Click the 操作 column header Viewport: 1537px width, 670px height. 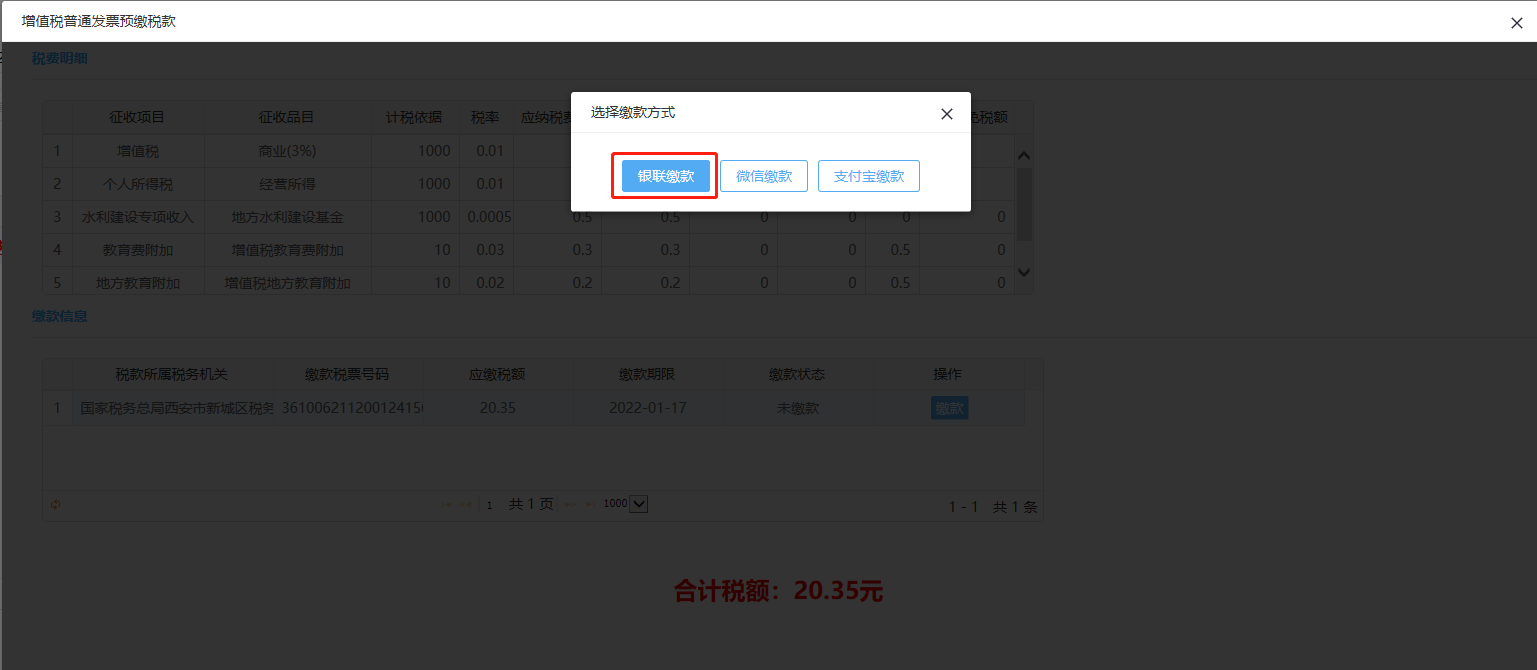point(947,375)
